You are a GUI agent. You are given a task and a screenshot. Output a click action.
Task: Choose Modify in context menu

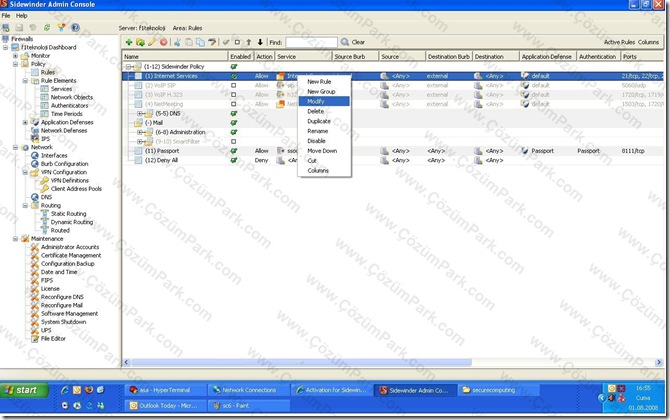pyautogui.click(x=324, y=101)
